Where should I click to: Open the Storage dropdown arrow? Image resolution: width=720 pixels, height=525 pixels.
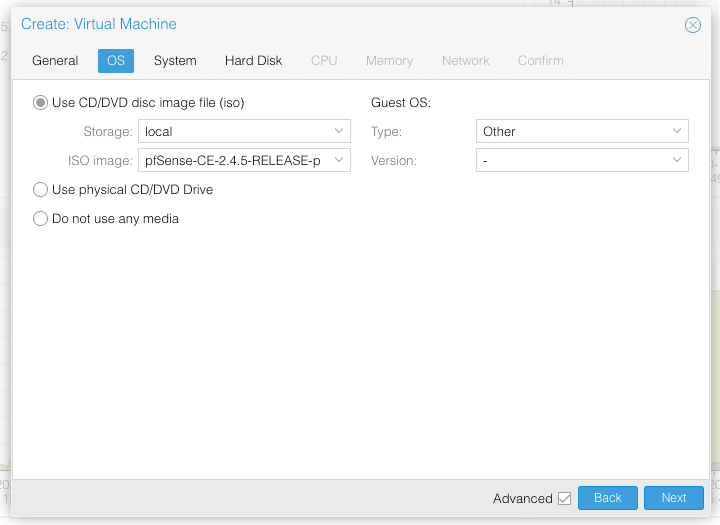point(339,131)
